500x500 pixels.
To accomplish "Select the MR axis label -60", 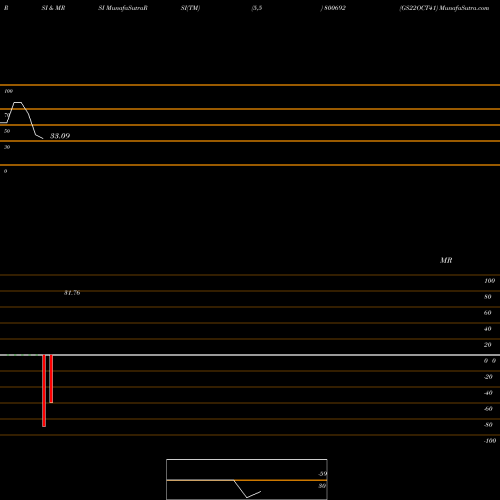I will pyautogui.click(x=488, y=409).
